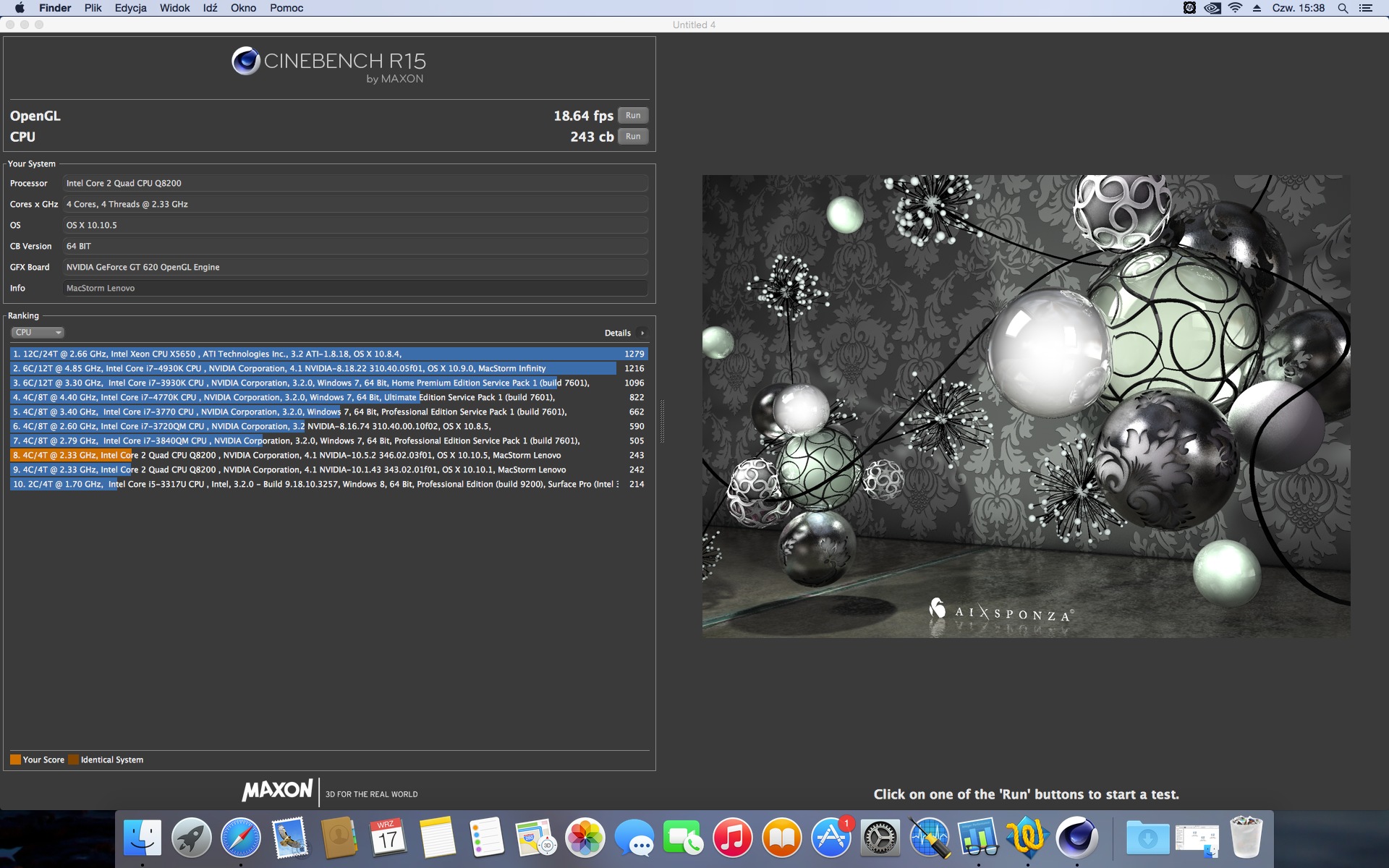Expand the ranking Details arrow
This screenshot has height=868, width=1389.
tap(642, 333)
